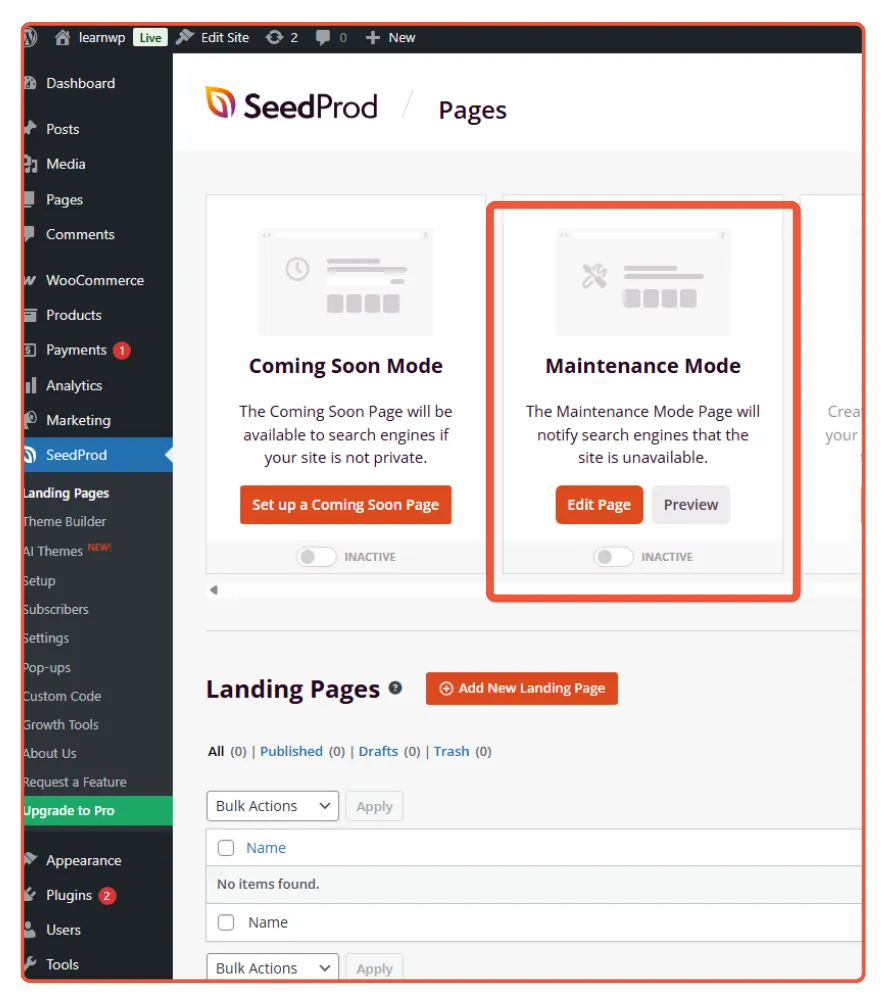Viewport: 889px width, 1005px height.
Task: Click the Add New Landing Page button
Action: [x=521, y=688]
